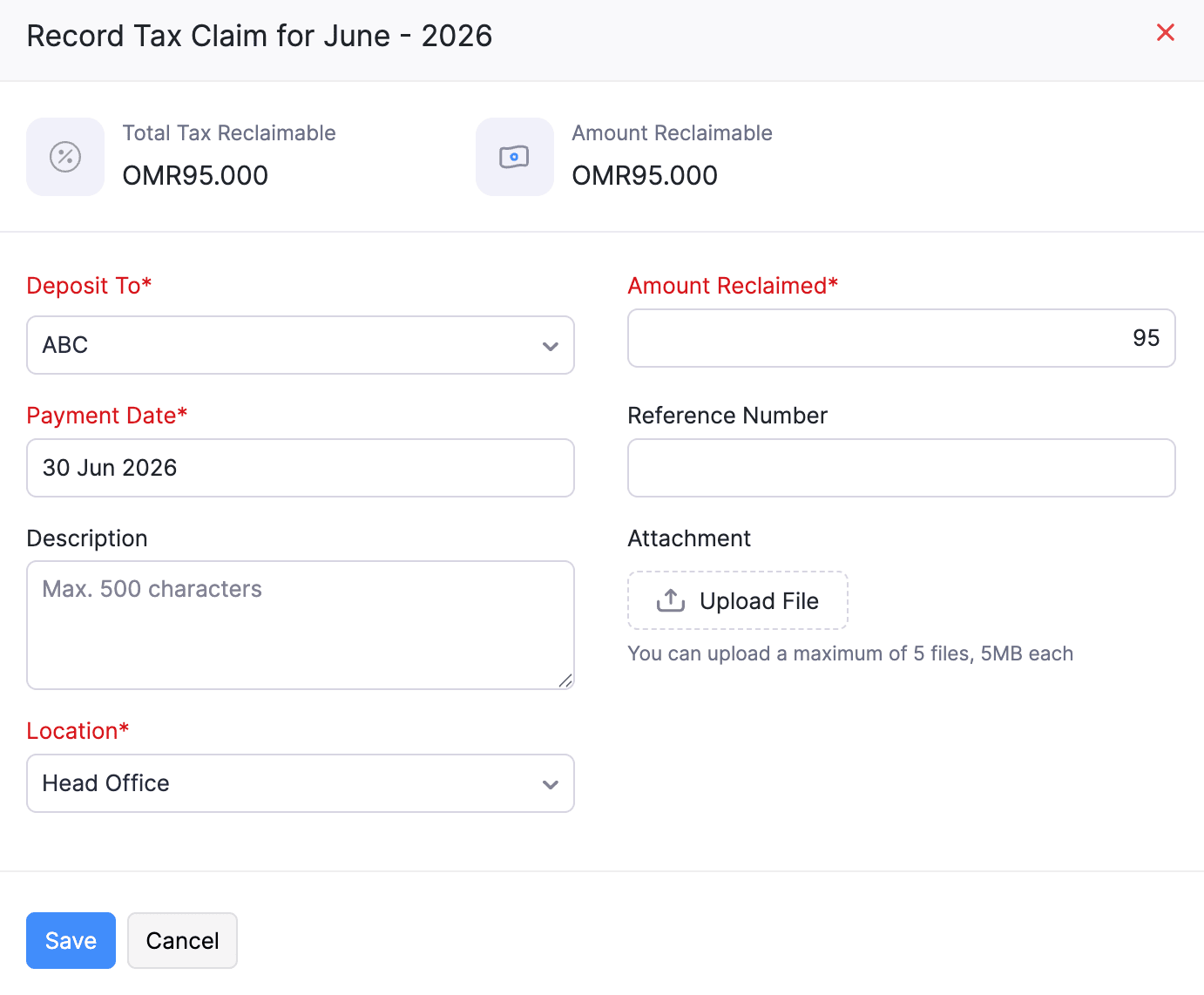Click the 'Attachment' label
Image resolution: width=1204 pixels, height=995 pixels.
[x=689, y=538]
